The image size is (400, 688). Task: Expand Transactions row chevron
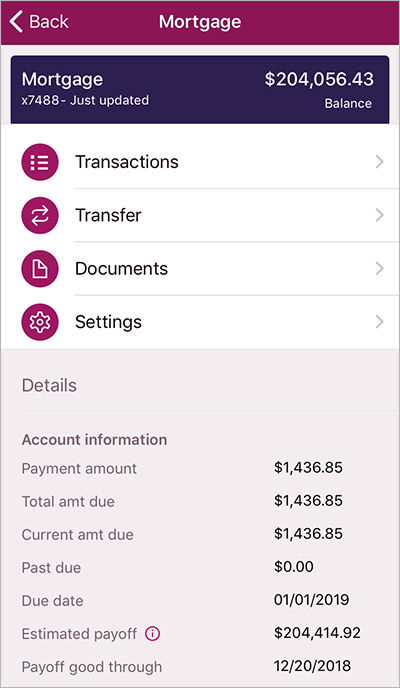coord(379,162)
